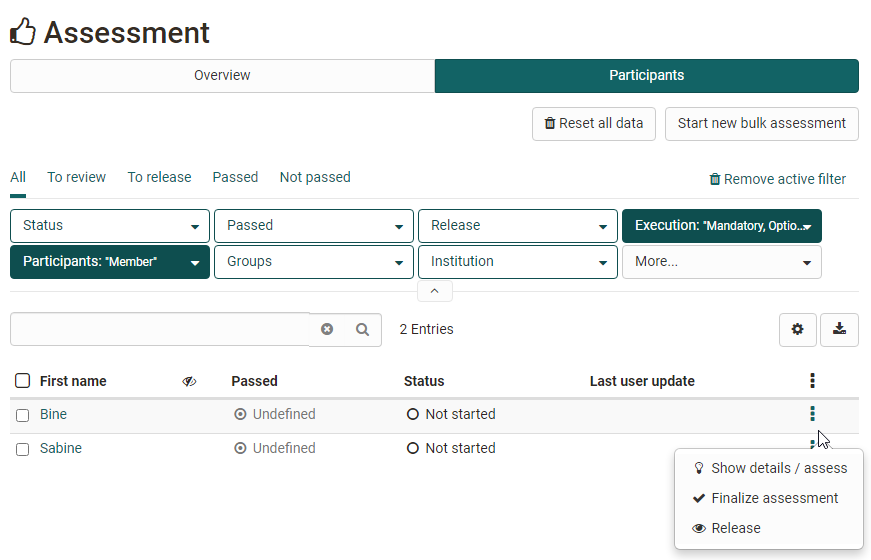Screen dimensions: 871x560
Task: Choose Finalize assessment from the menu
Action: tap(774, 498)
